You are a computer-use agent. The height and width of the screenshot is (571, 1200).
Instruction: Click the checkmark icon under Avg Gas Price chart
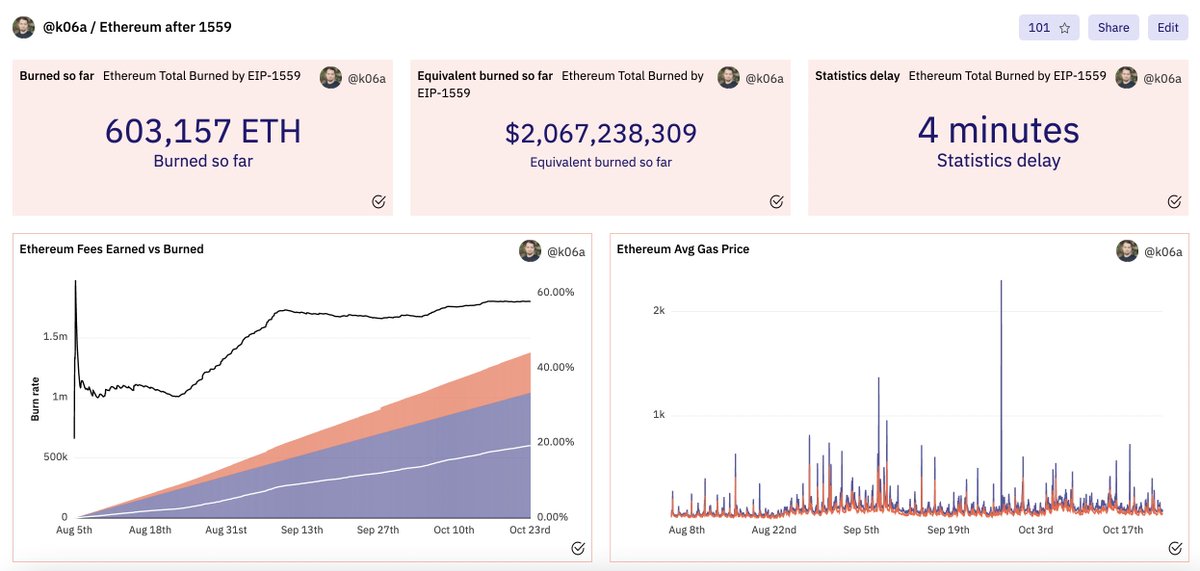coord(1175,548)
